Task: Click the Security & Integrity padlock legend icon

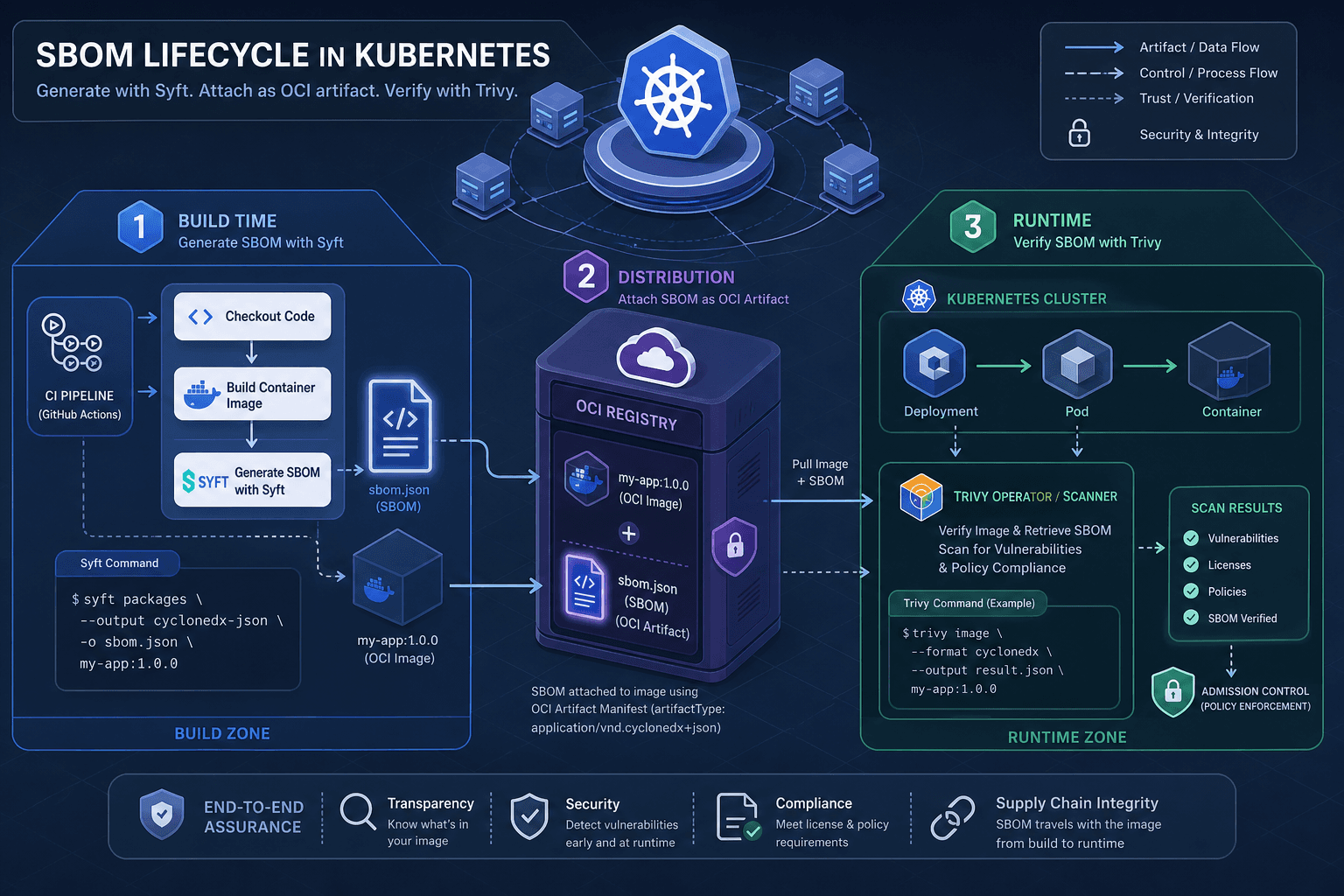Action: coord(1080,133)
